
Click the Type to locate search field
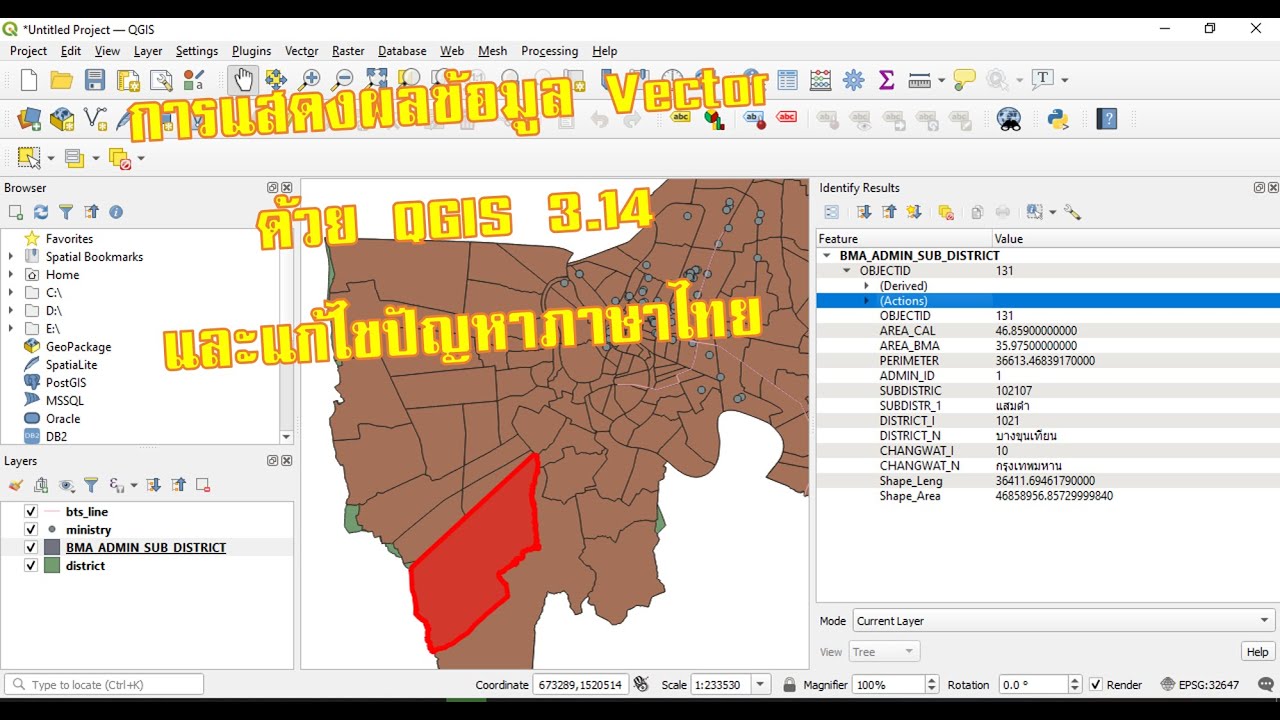point(104,685)
